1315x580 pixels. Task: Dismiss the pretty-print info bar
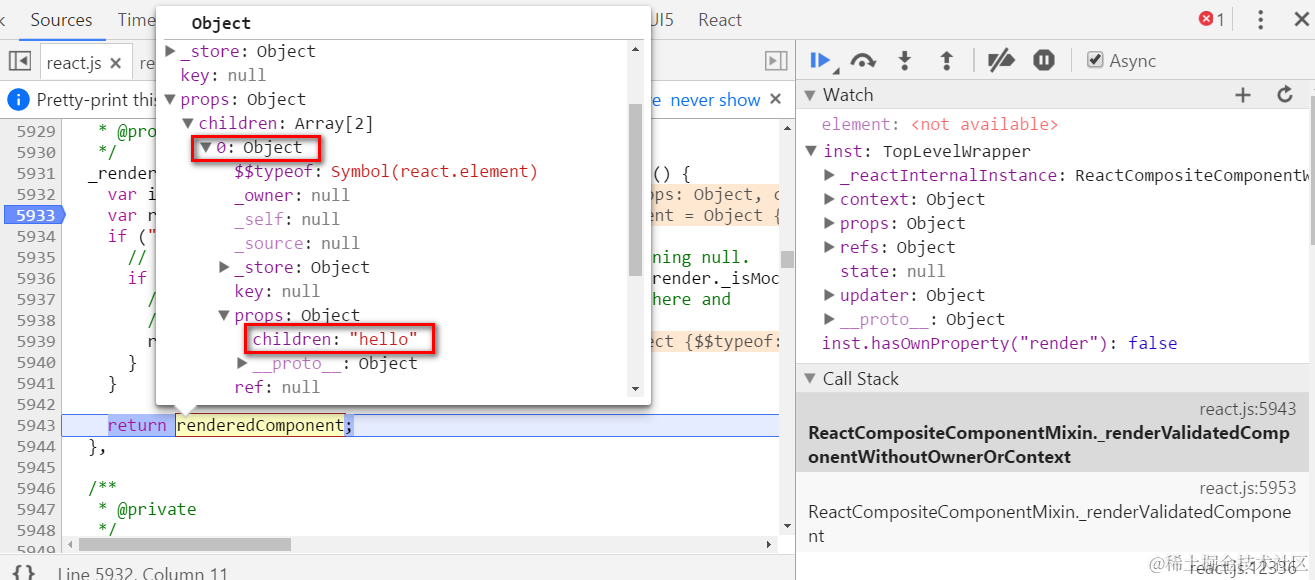[x=776, y=99]
